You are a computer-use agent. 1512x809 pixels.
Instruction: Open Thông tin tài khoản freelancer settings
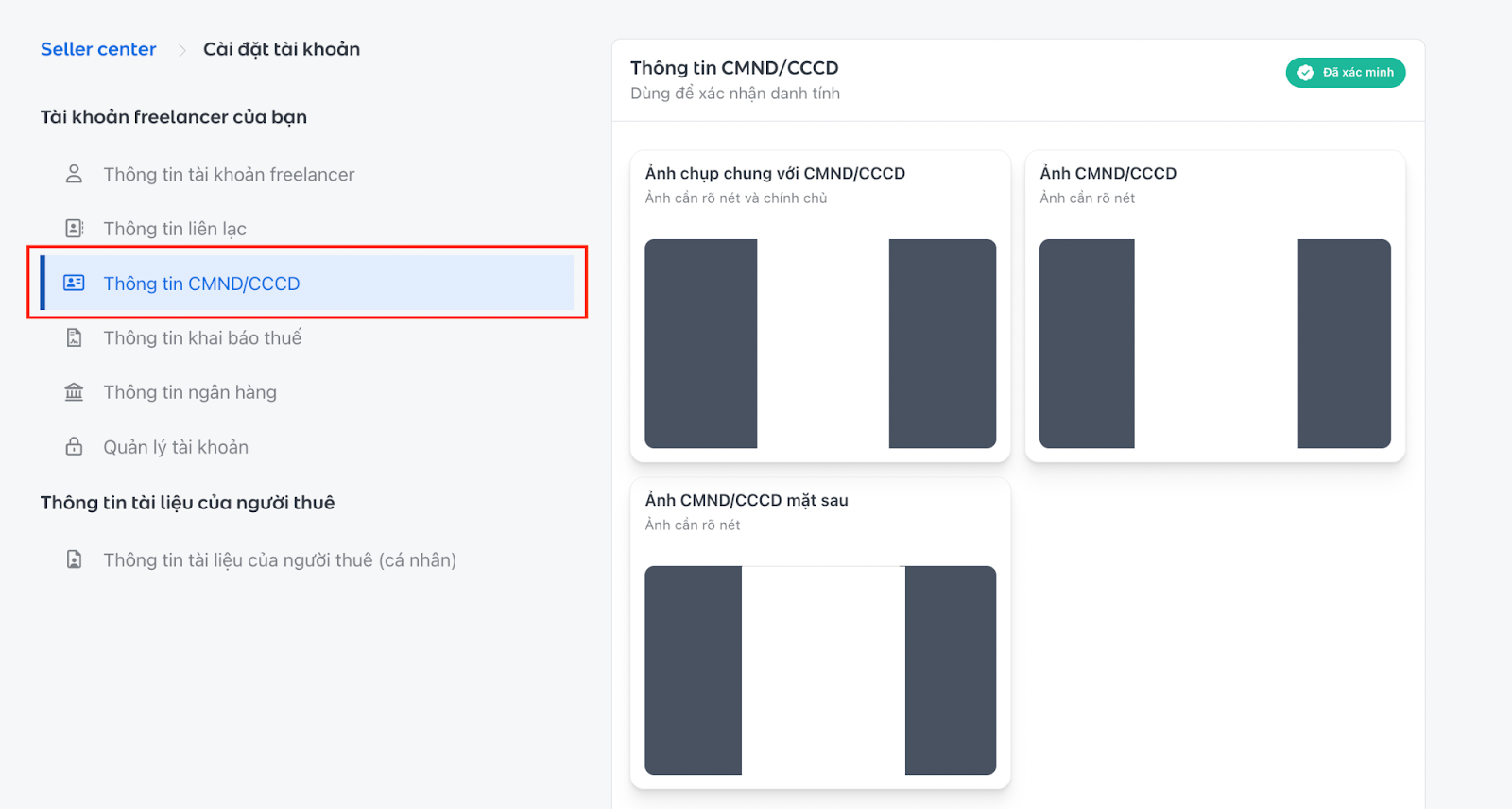229,173
